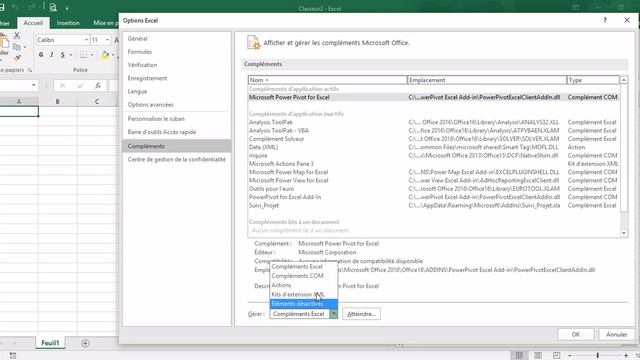The width and height of the screenshot is (640, 360).
Task: Select the Date (XML) row
Action: click(434, 147)
